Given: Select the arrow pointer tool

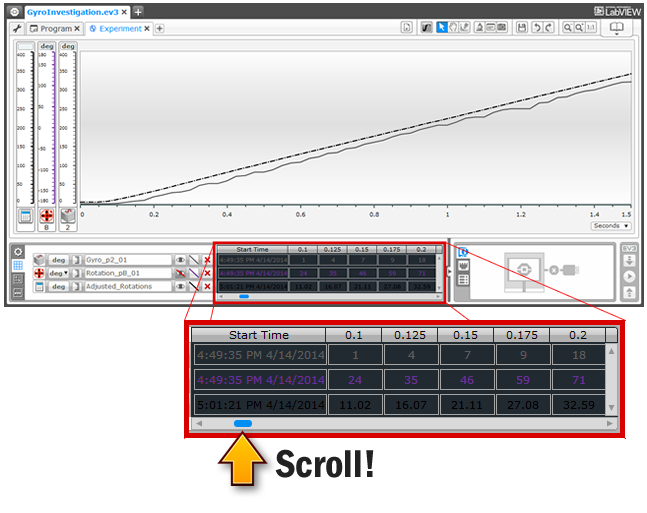Looking at the screenshot, I should [441, 29].
